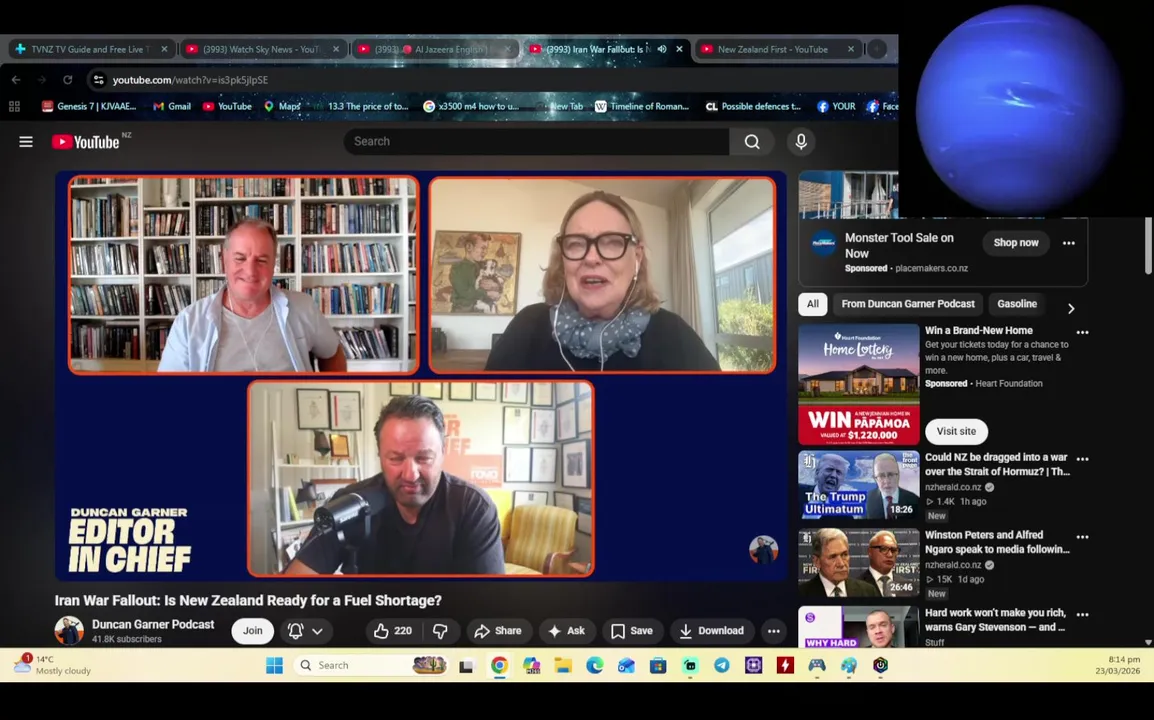Open Task View in the taskbar

click(466, 666)
